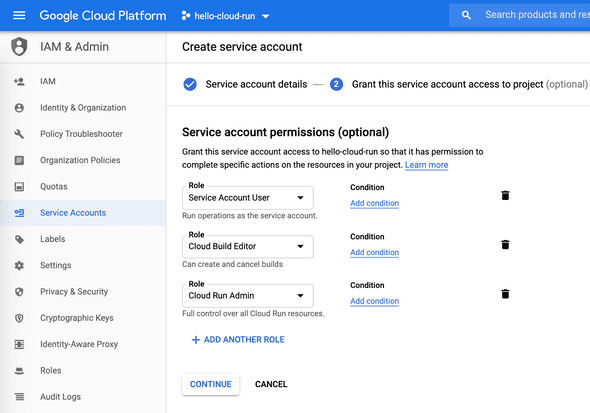Open the Cloud Build Editor role dropdown
Viewport: 590px width, 413px height.
(x=248, y=247)
